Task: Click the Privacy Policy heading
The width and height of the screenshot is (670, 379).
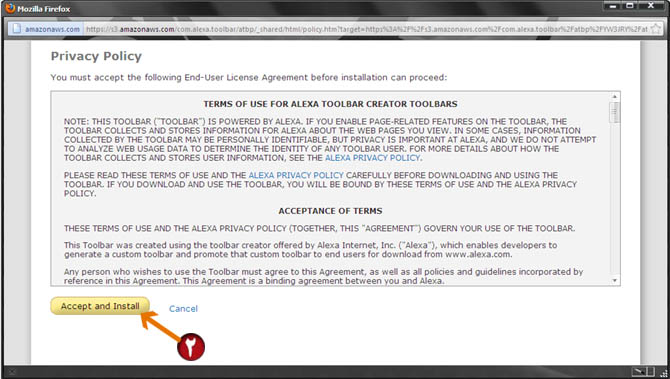Action: pos(96,56)
